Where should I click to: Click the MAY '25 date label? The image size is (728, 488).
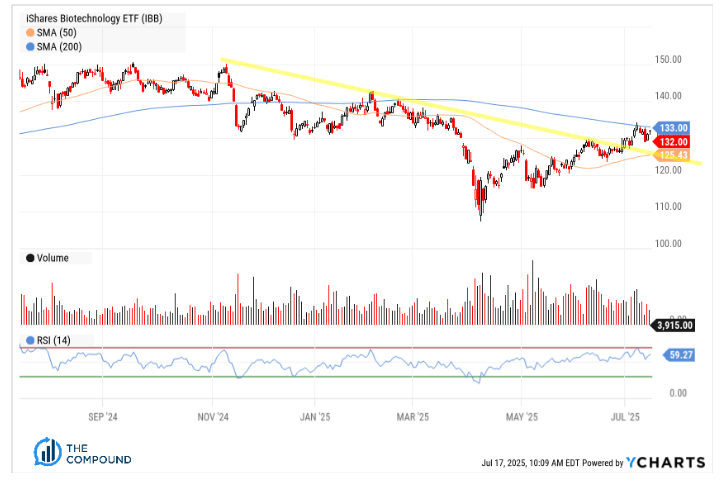click(x=521, y=417)
